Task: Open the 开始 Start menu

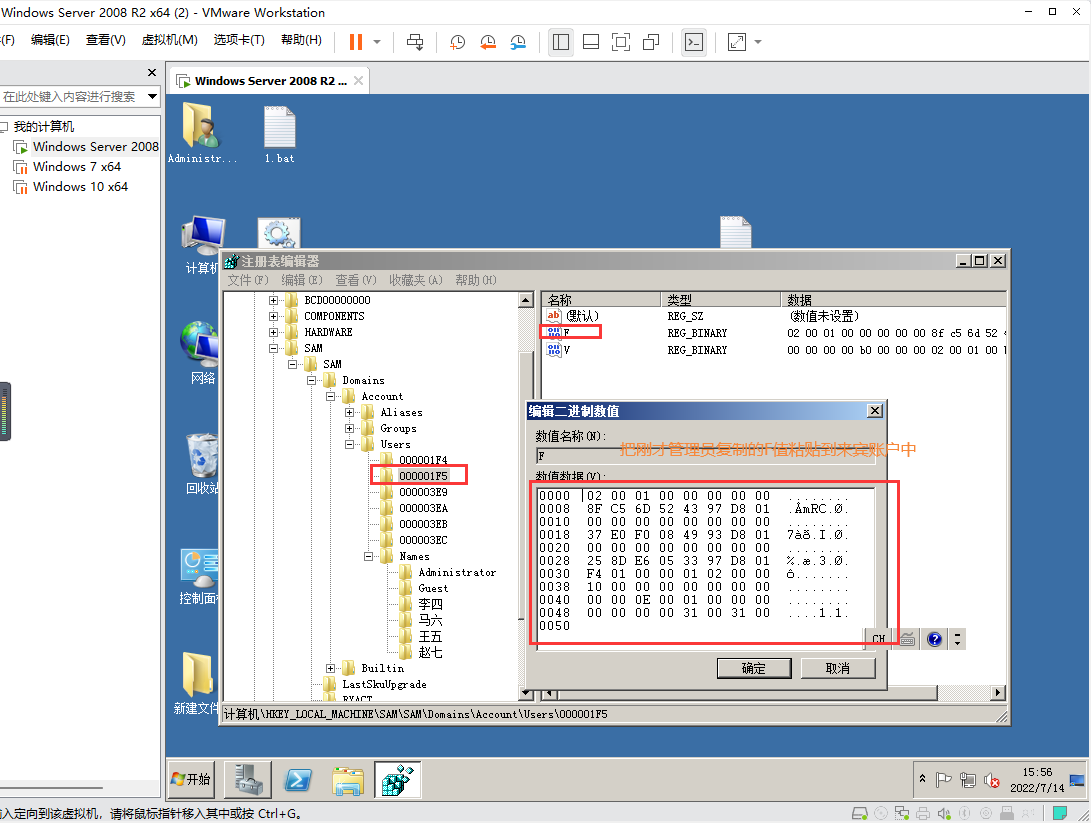Action: pyautogui.click(x=191, y=779)
